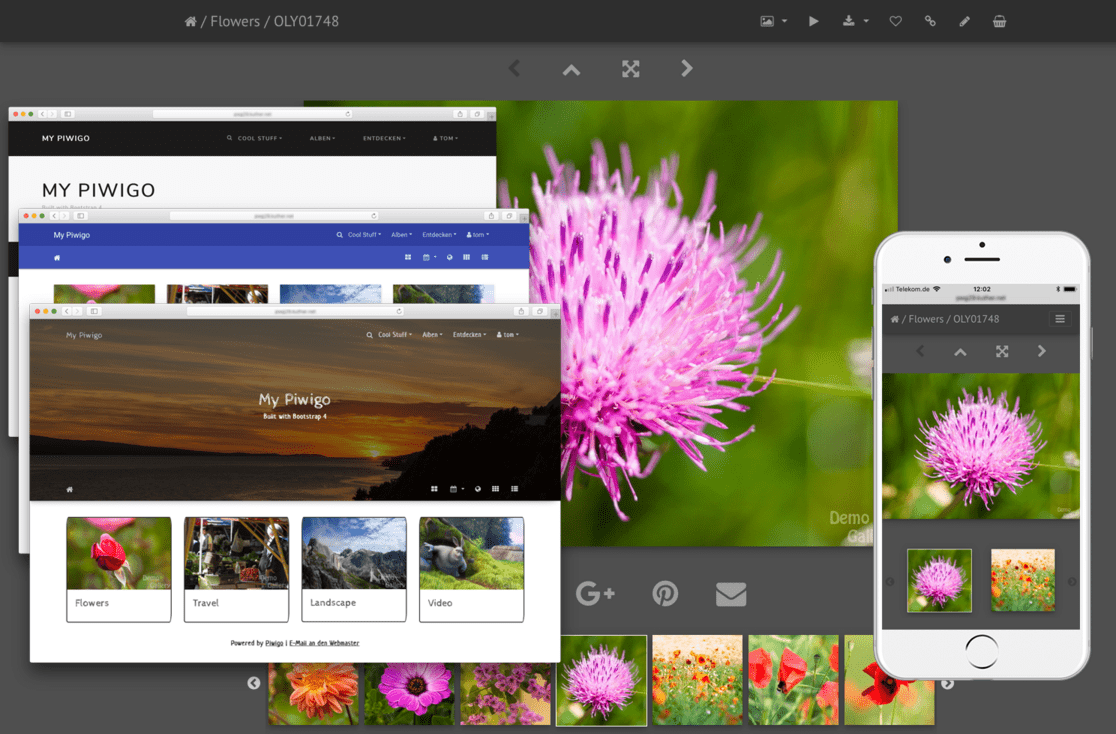Click the E-Mail an den Webmaster link
This screenshot has height=734, width=1116.
coord(324,643)
